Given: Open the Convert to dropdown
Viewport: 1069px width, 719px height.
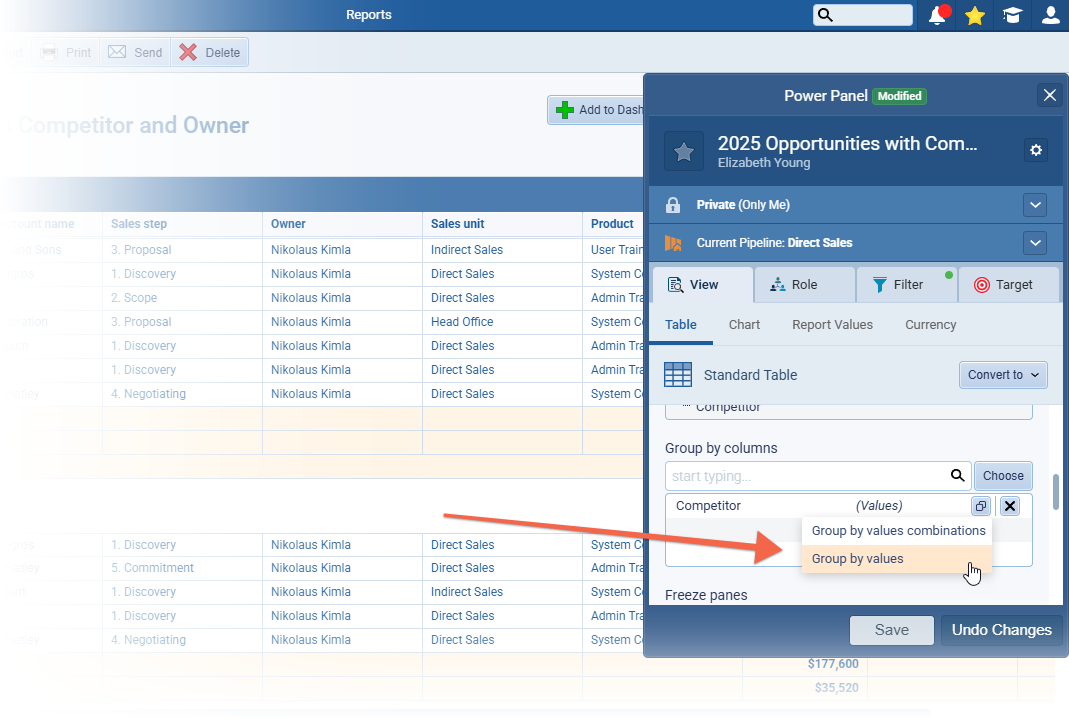Looking at the screenshot, I should click(x=1002, y=375).
